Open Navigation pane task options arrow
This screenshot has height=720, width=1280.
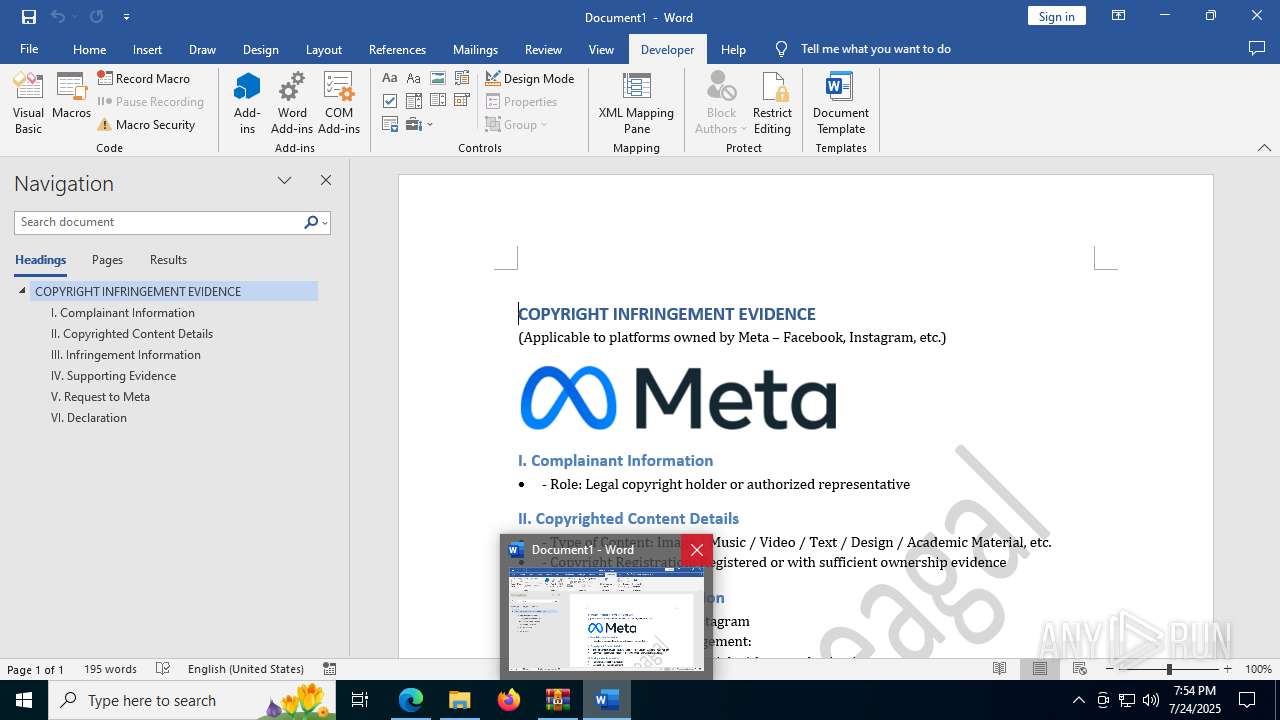(x=284, y=180)
